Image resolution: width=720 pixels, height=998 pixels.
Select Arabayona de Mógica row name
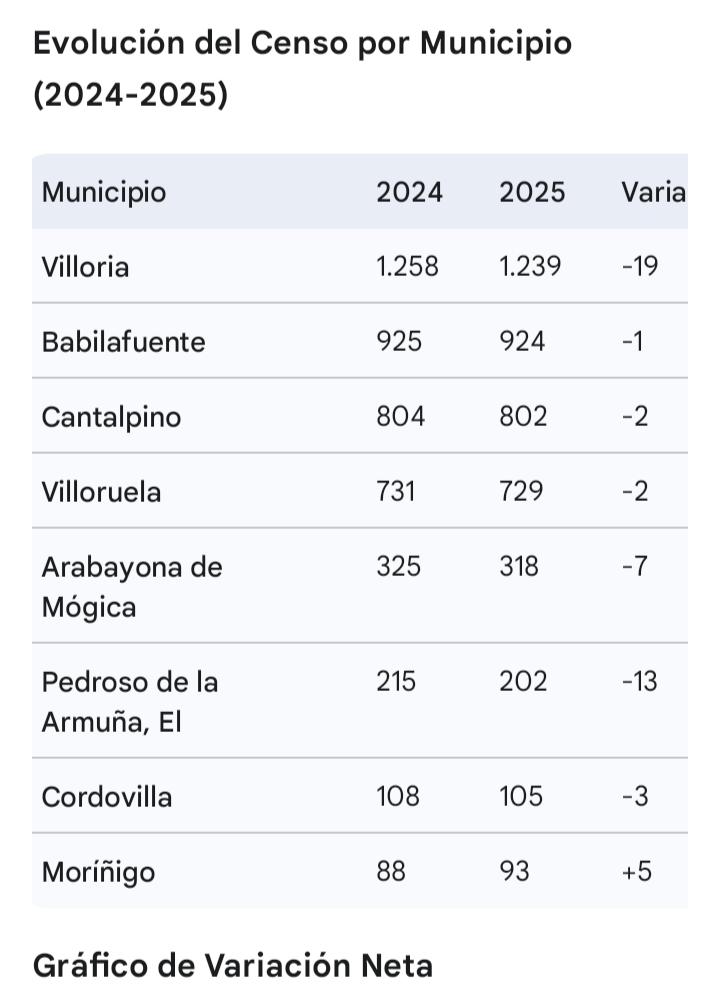tap(131, 586)
